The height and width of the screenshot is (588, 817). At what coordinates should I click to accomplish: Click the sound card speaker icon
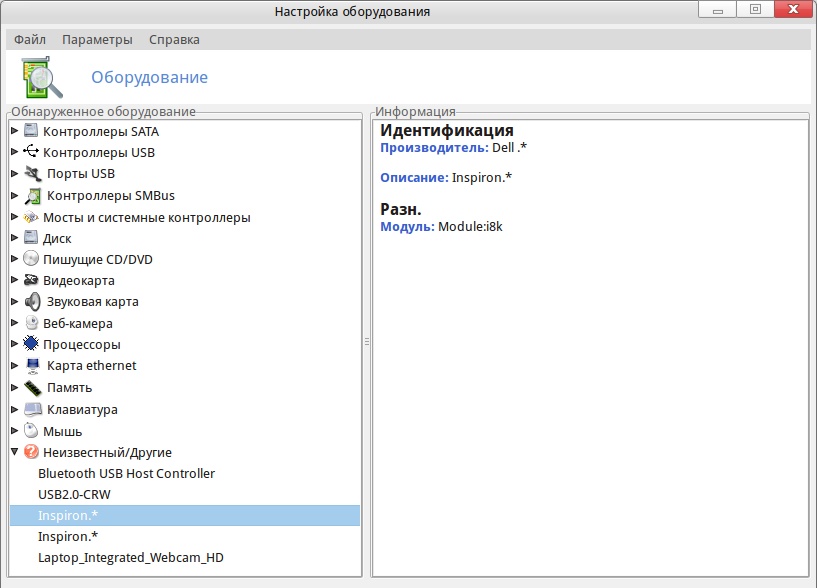point(33,301)
